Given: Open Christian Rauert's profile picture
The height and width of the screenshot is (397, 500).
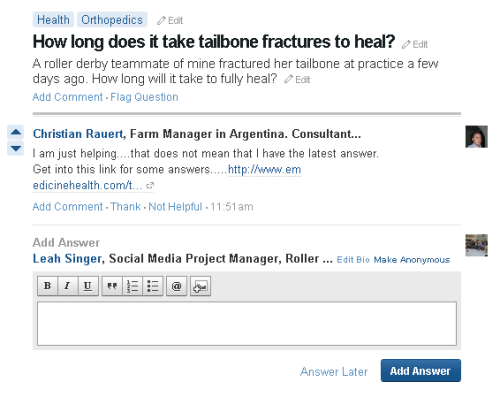Looking at the screenshot, I should click(x=477, y=137).
